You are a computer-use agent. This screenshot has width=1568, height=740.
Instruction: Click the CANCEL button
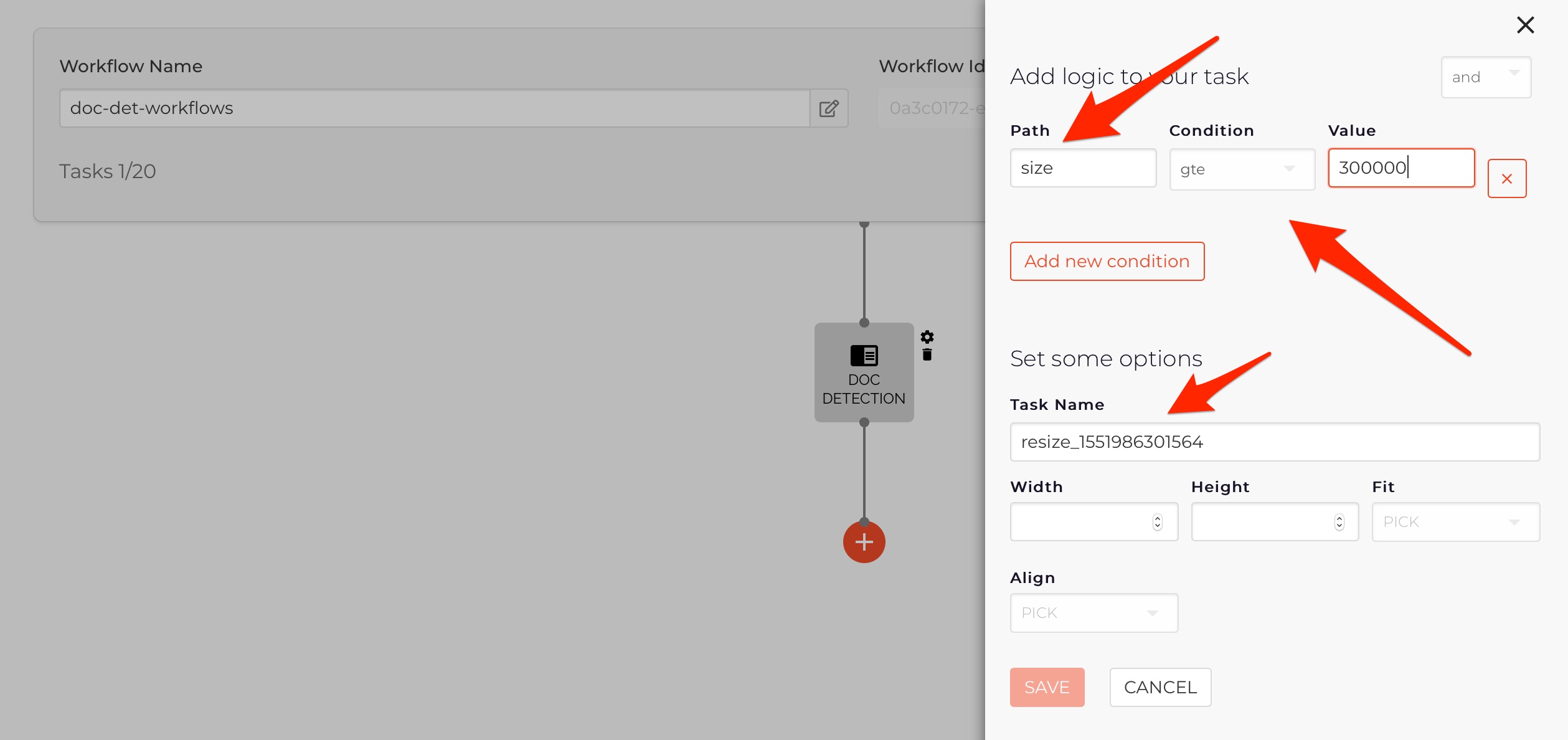(1161, 687)
